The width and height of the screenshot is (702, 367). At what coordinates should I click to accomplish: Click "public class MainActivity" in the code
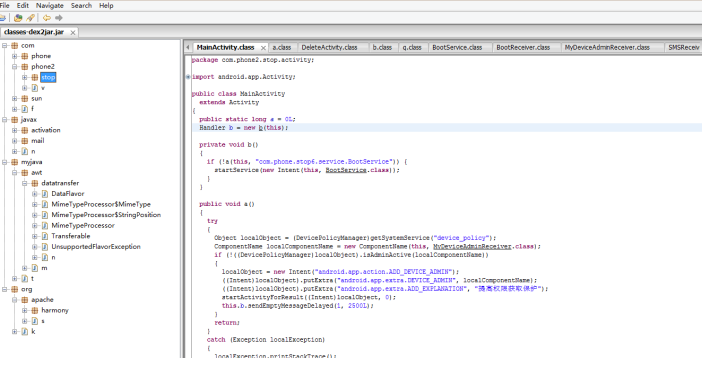pos(238,94)
